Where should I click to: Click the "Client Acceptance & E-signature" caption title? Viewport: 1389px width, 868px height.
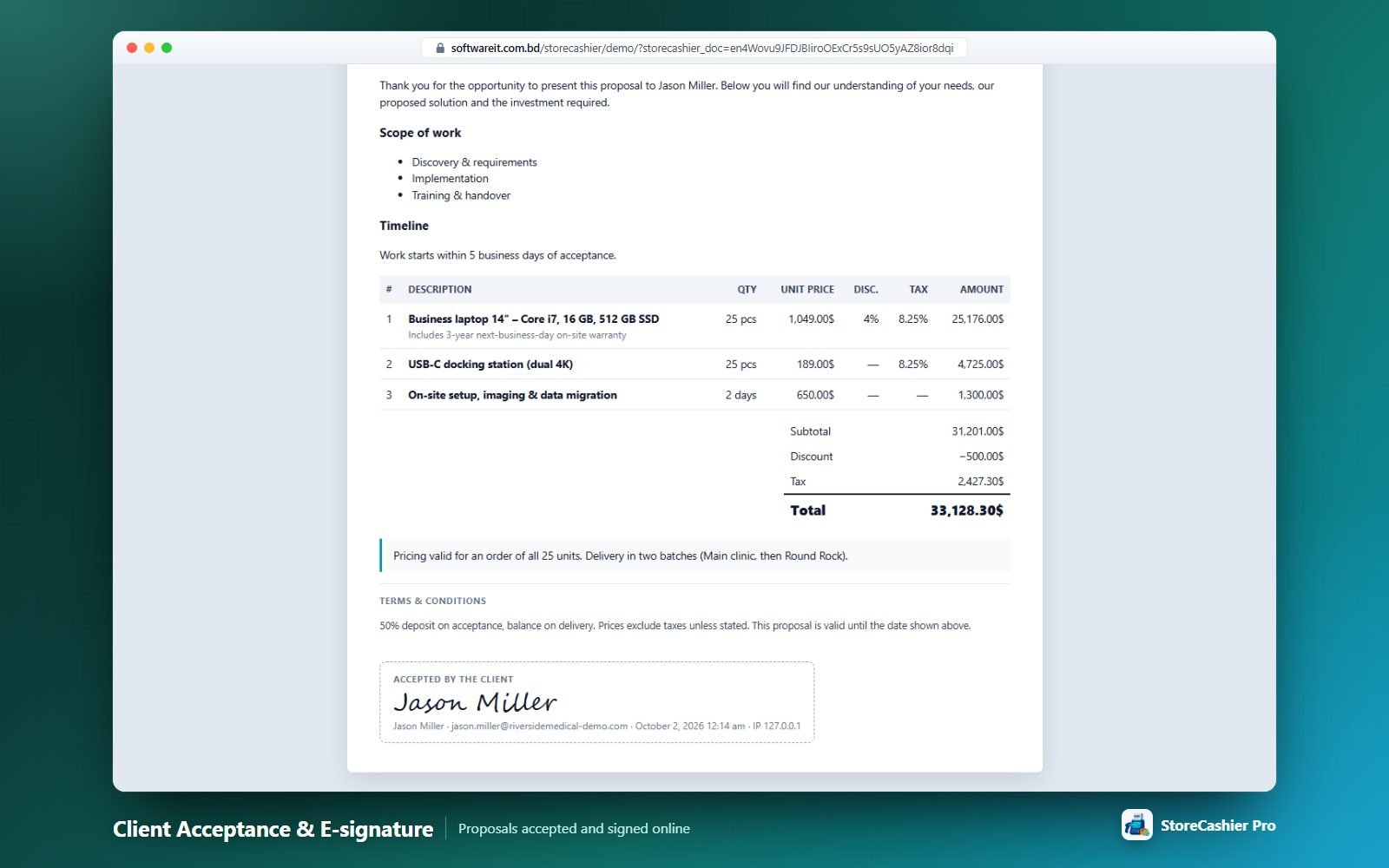pyautogui.click(x=273, y=830)
